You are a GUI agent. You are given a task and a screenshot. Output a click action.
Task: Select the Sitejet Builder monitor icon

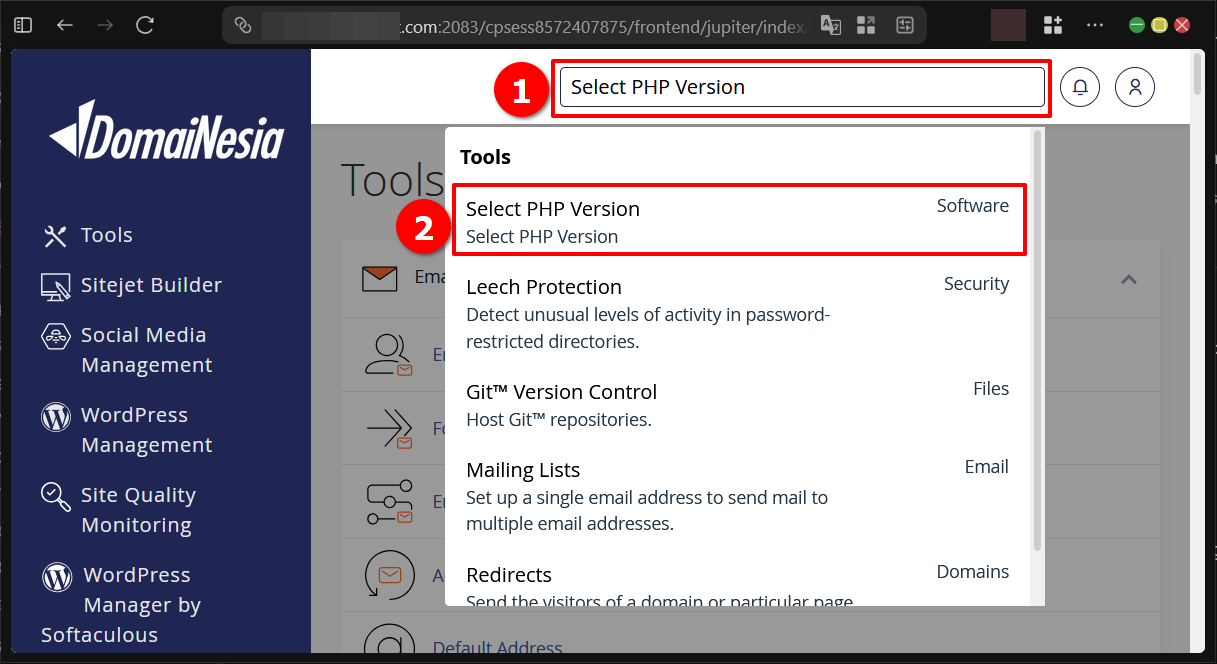(x=55, y=285)
